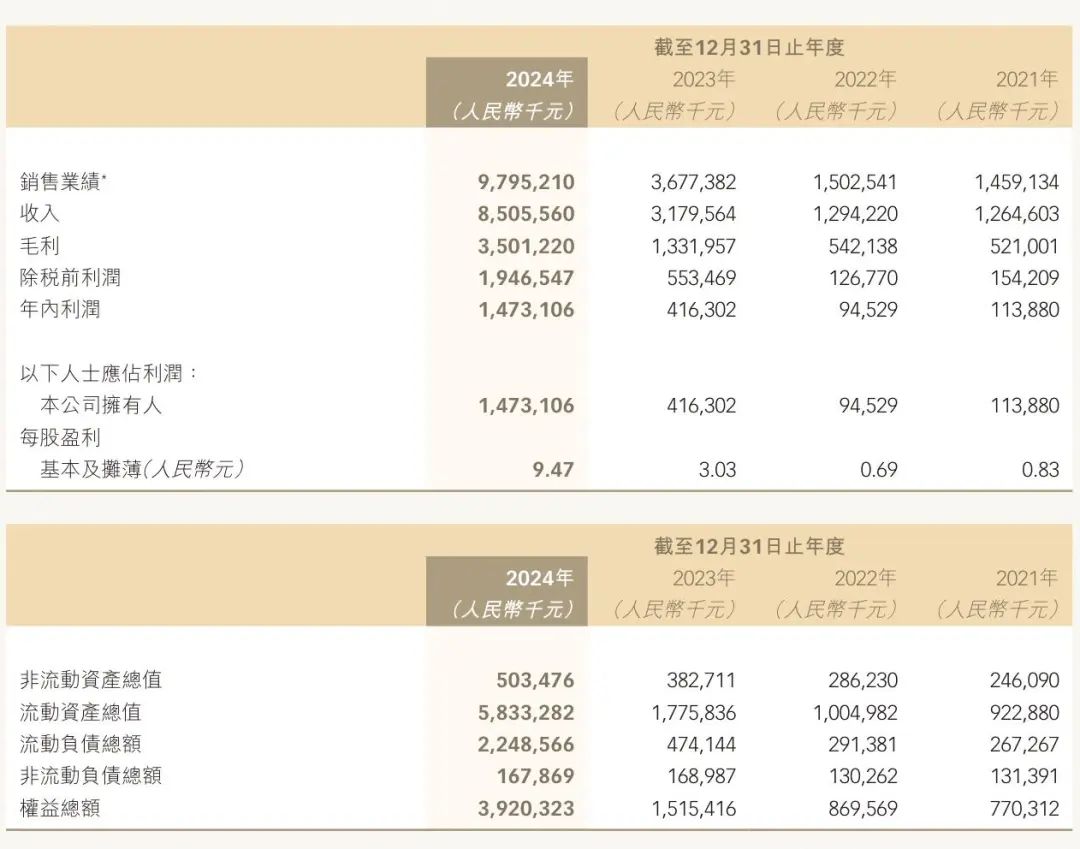
Task: Select the 2024 earnings per share 9.47
Action: coord(554,470)
